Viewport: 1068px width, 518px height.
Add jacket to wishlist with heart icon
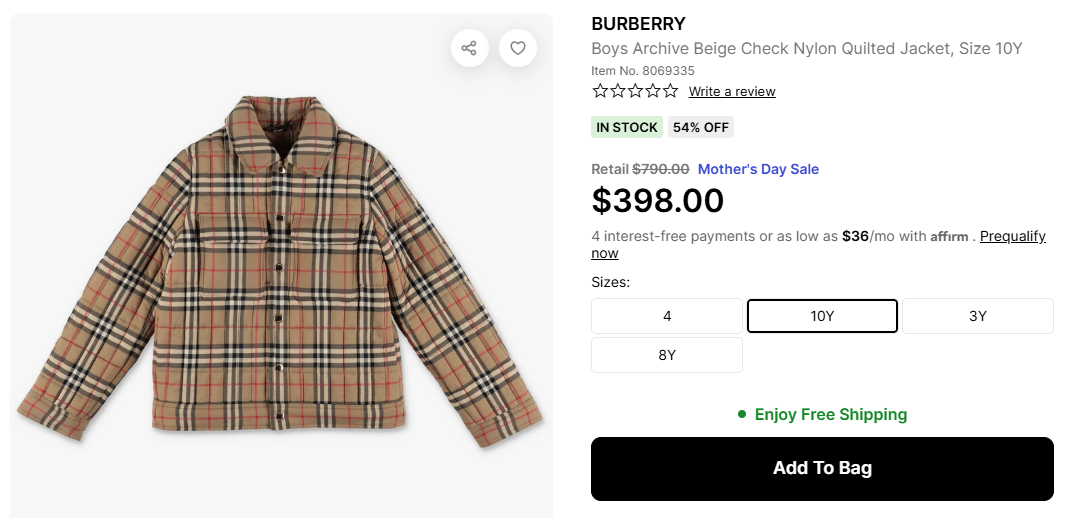518,48
